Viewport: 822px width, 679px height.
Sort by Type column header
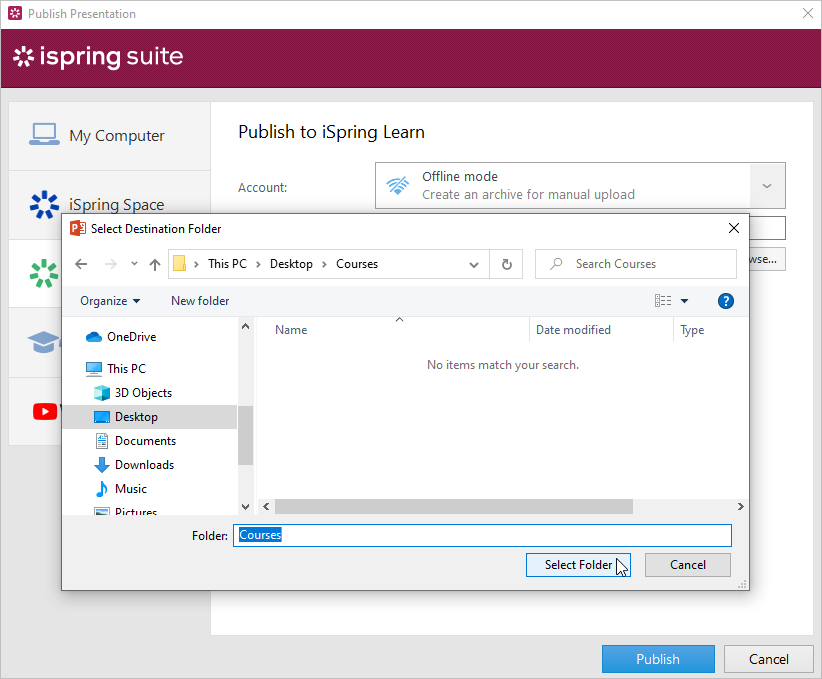pyautogui.click(x=692, y=330)
